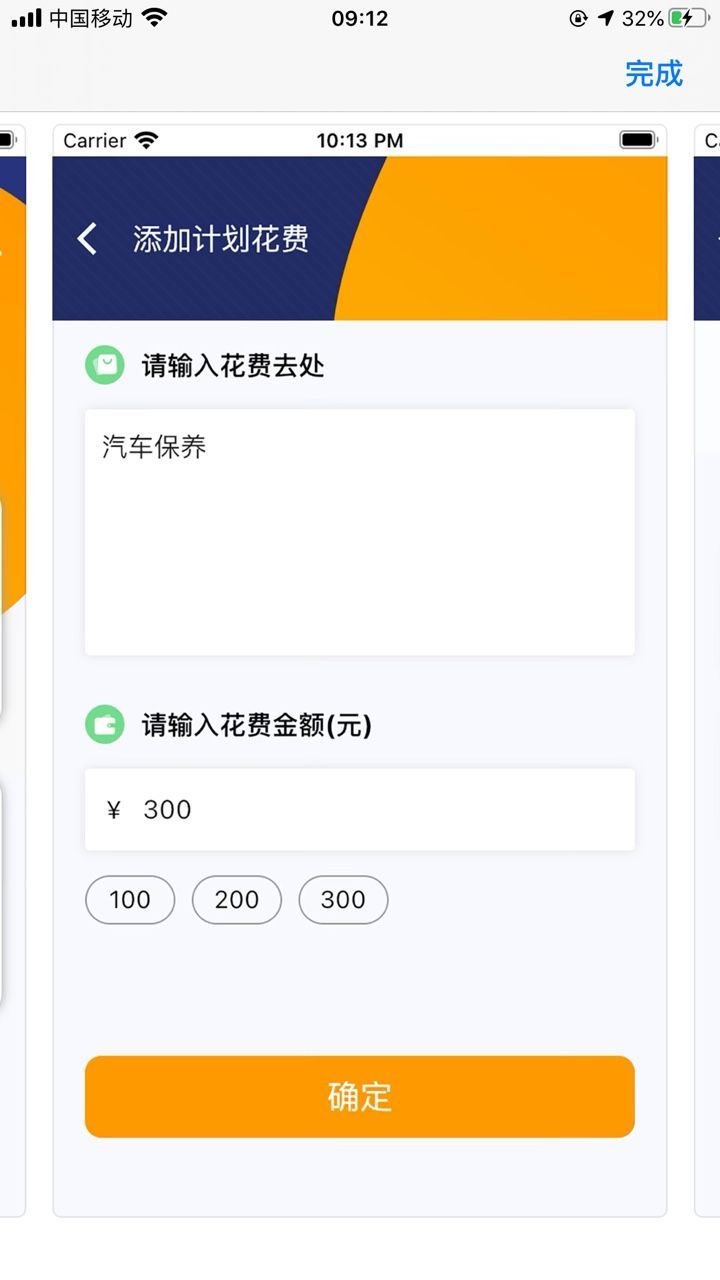The height and width of the screenshot is (1280, 720).
Task: Tap the cellular signal bars icon
Action: coord(27,18)
